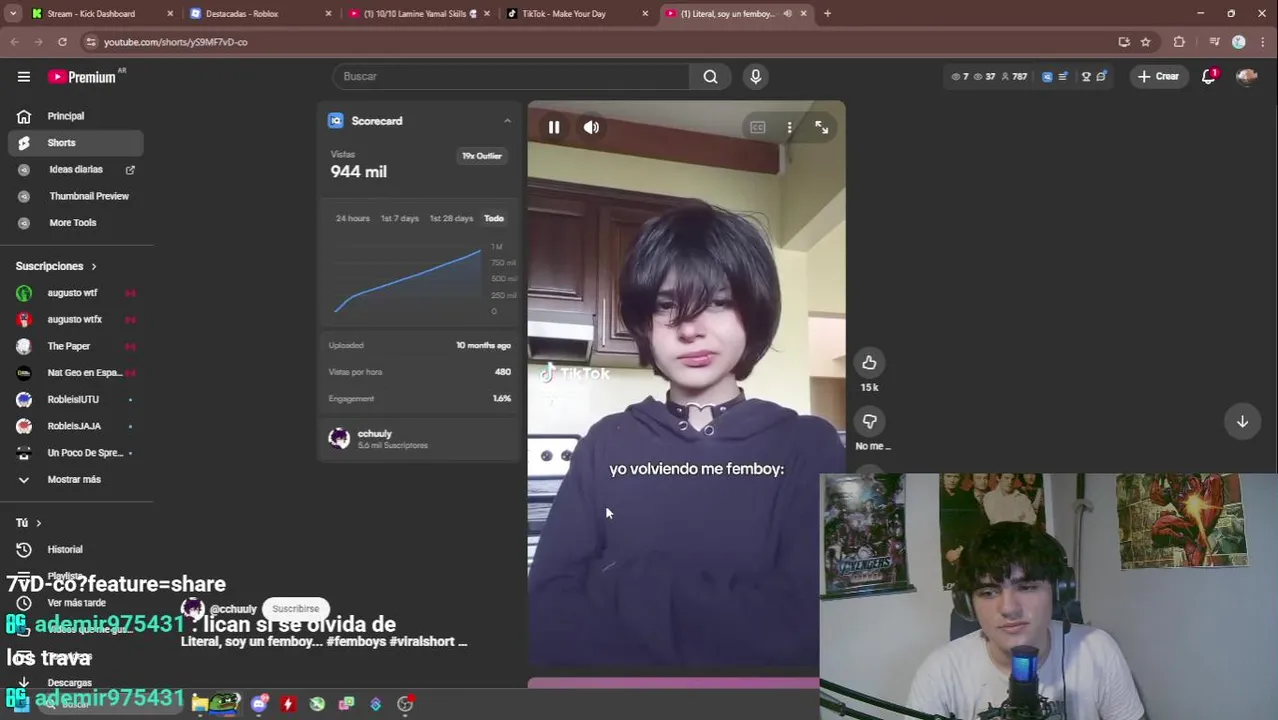This screenshot has height=720, width=1278.
Task: Select the Todo chart range
Action: [x=494, y=218]
